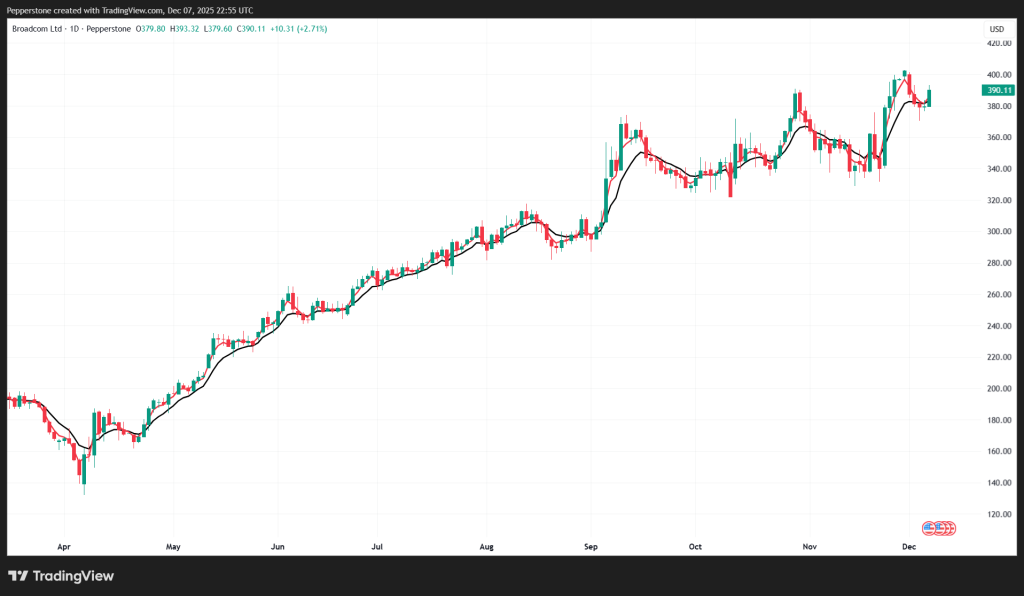Click the leftmost US flag event marker
Viewport: 1024px width, 596px height.
coord(928,527)
